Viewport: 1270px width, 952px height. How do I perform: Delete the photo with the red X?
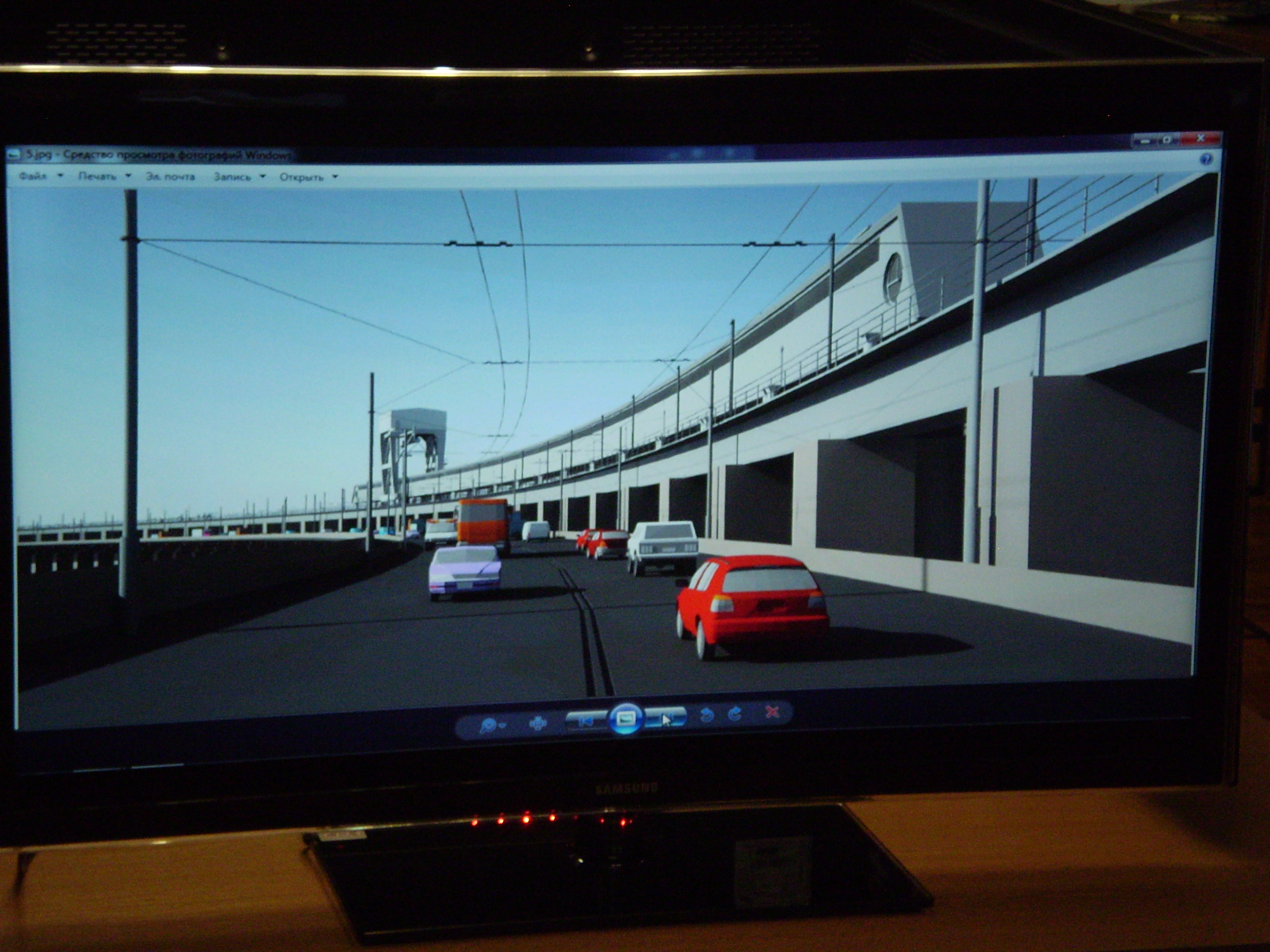pyautogui.click(x=772, y=712)
